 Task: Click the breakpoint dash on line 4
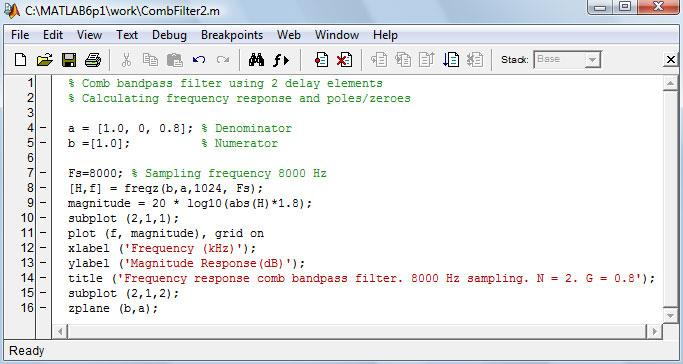coord(43,128)
